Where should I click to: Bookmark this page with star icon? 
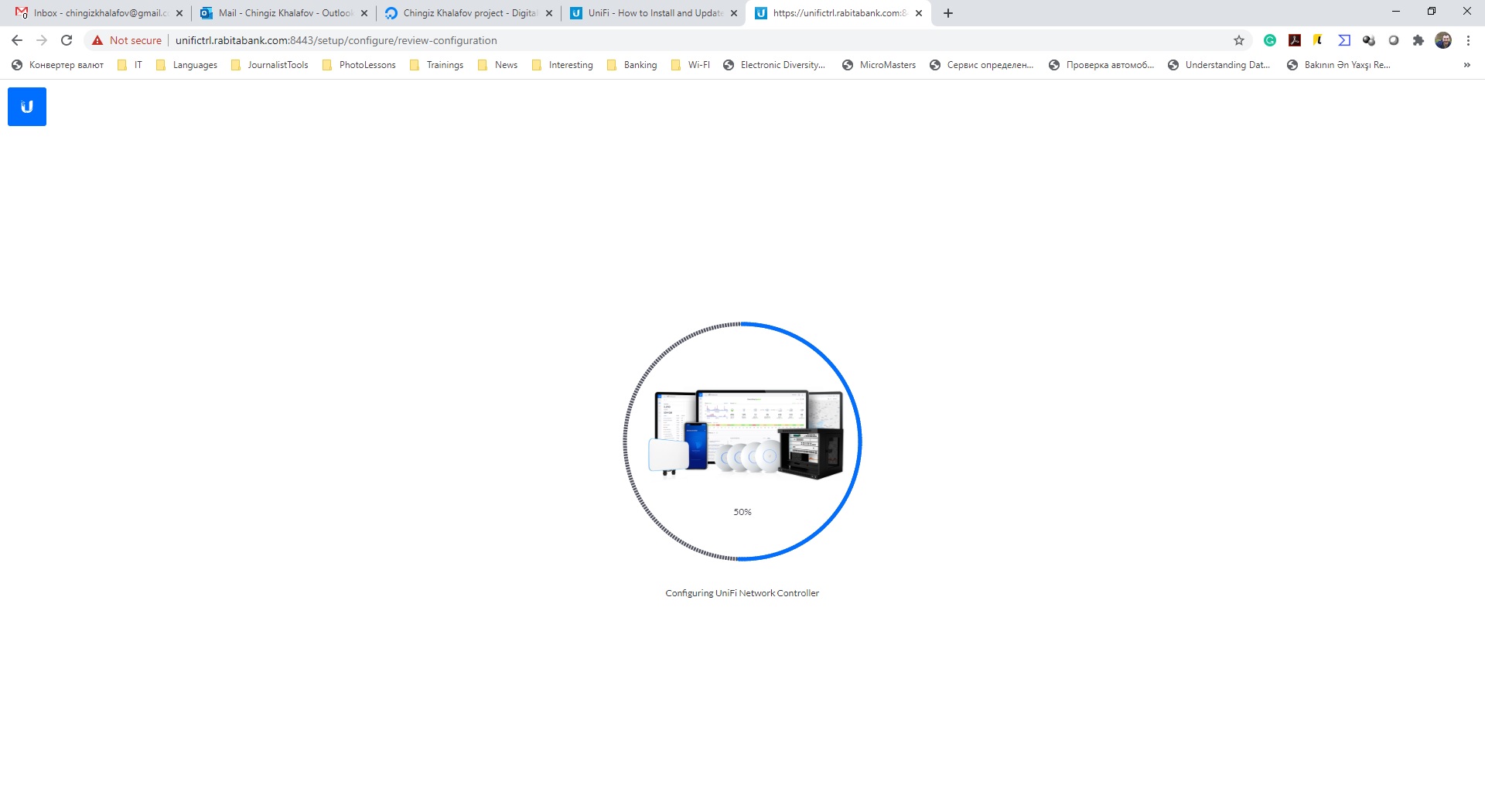coord(1239,40)
